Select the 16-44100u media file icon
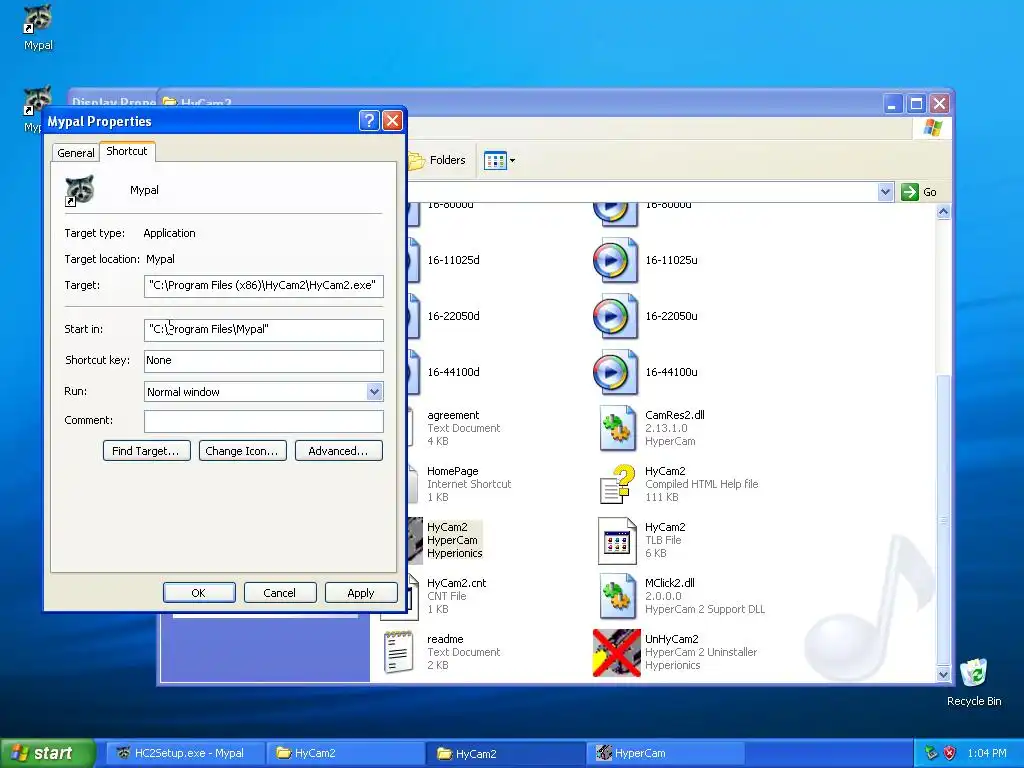The width and height of the screenshot is (1024, 768). coord(615,372)
